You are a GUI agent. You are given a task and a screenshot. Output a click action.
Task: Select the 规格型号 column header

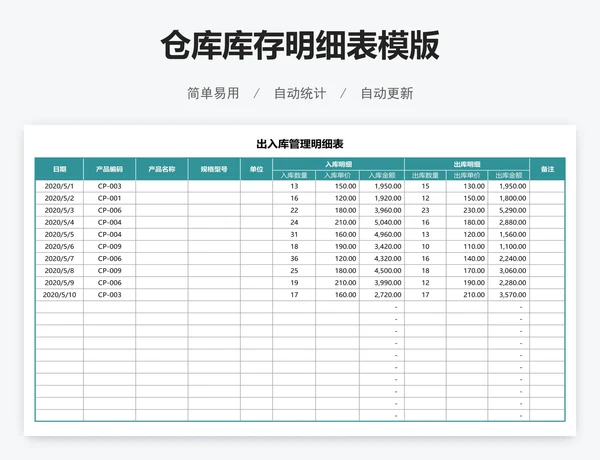click(214, 169)
